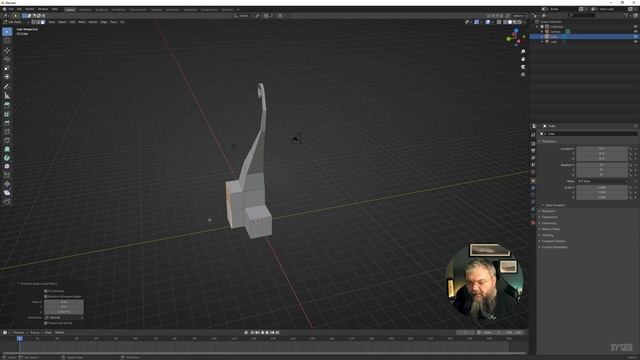Open the File menu

tap(11, 9)
